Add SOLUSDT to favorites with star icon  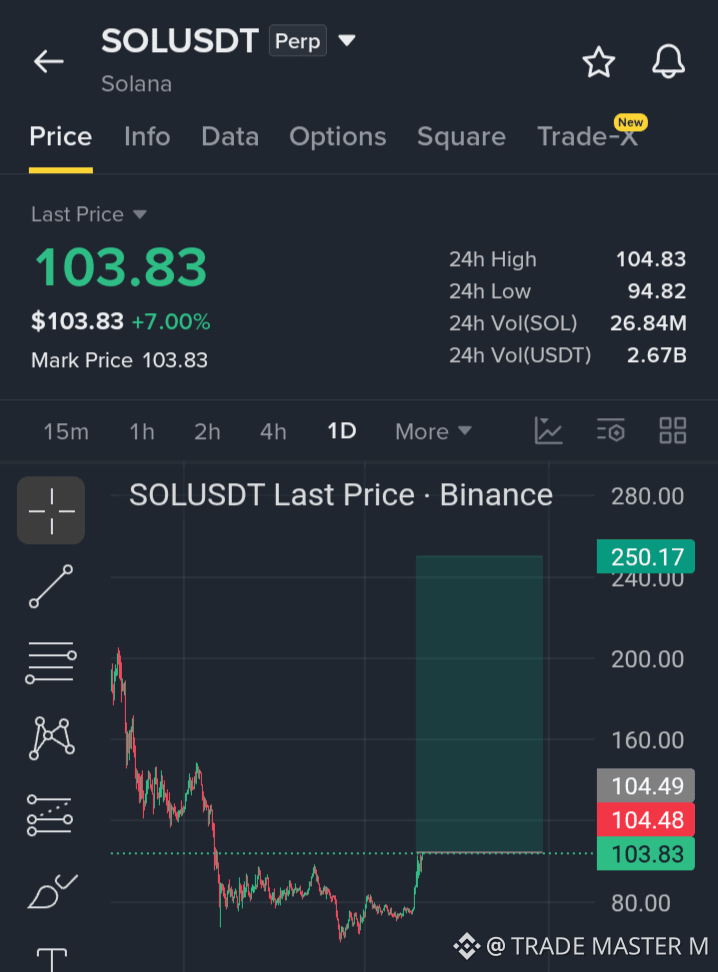click(x=598, y=62)
